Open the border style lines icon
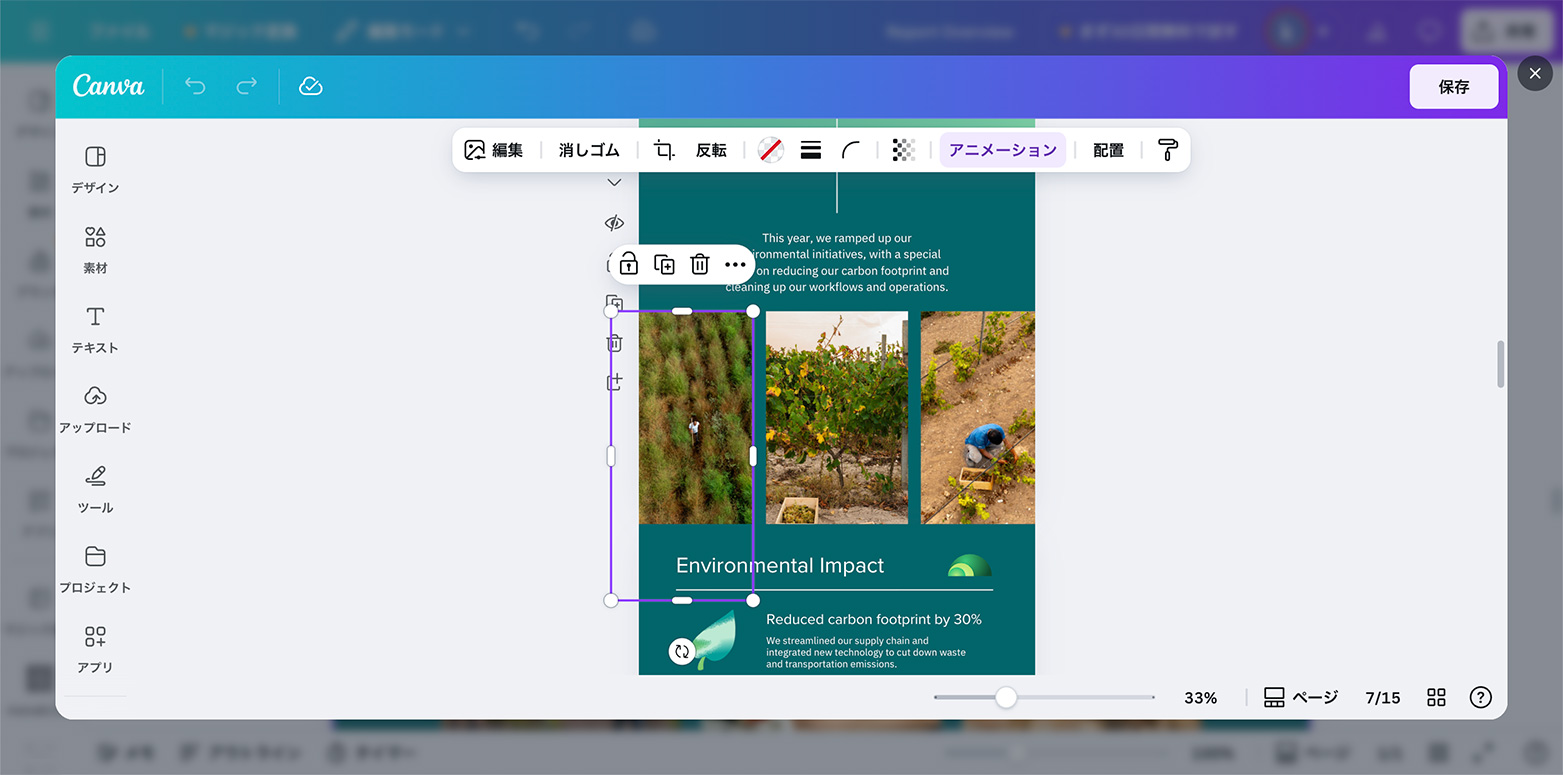 click(811, 150)
